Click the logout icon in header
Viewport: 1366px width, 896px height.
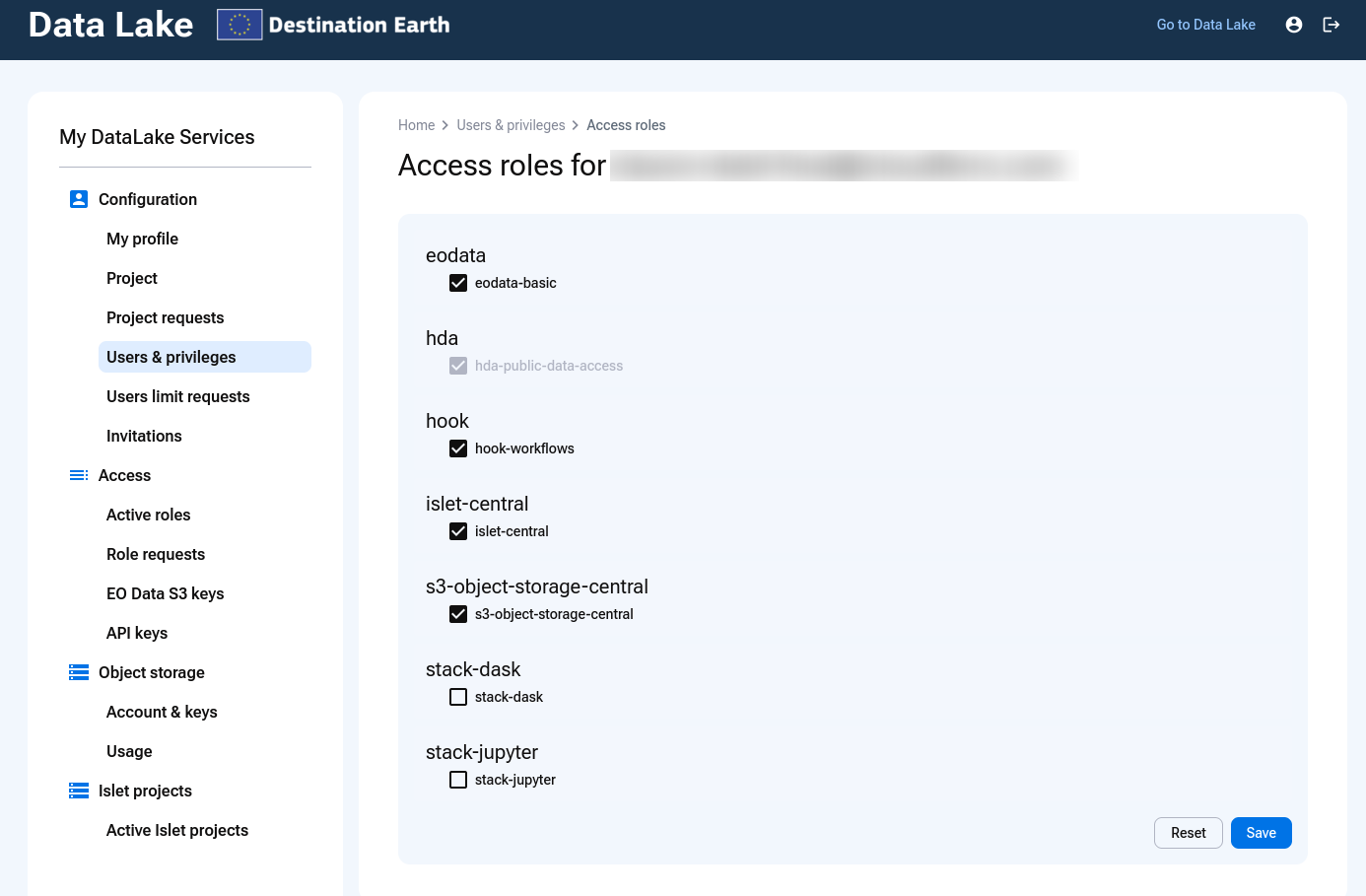coord(1332,25)
